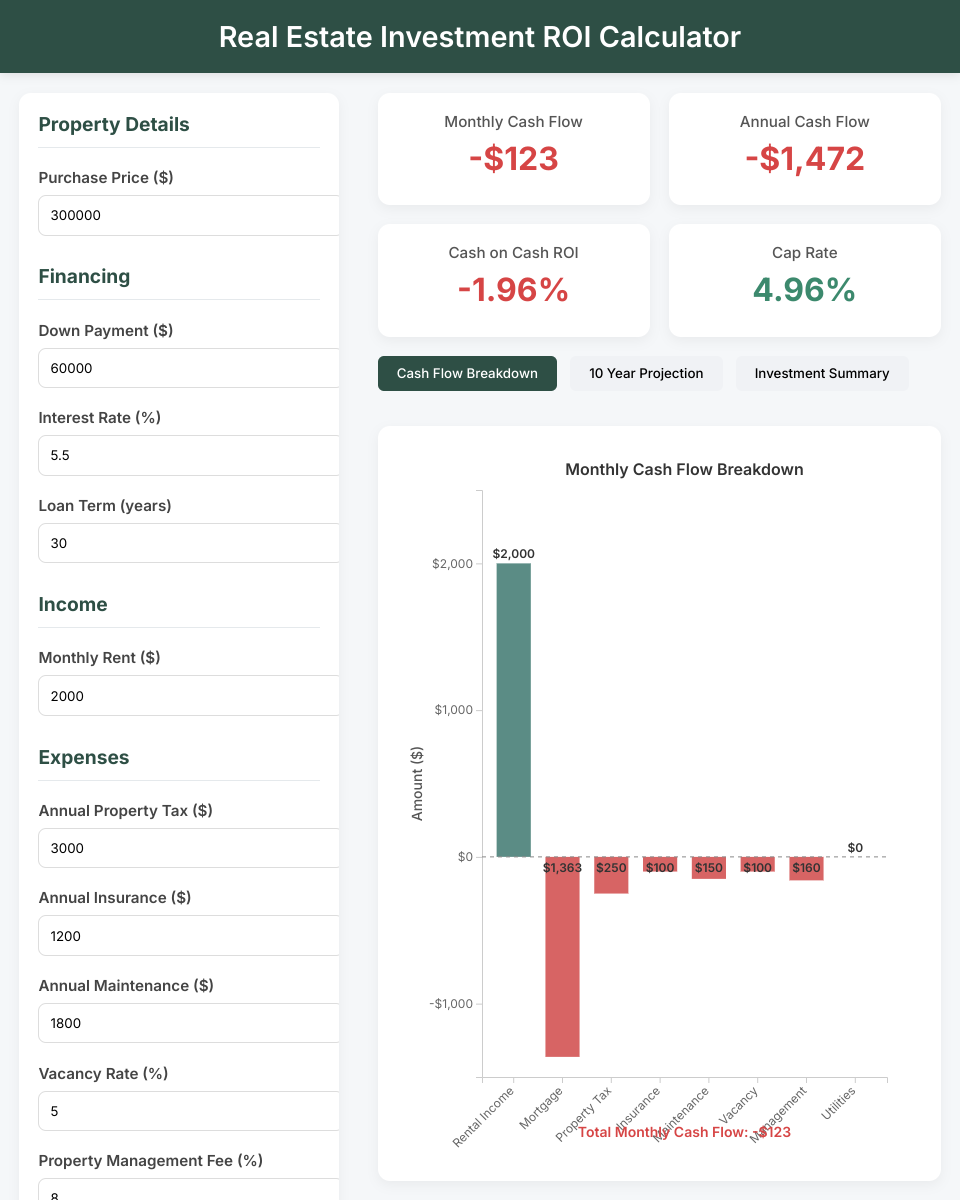The image size is (960, 1200).
Task: Click the Total Monthly Cash Flow text
Action: [x=684, y=1132]
